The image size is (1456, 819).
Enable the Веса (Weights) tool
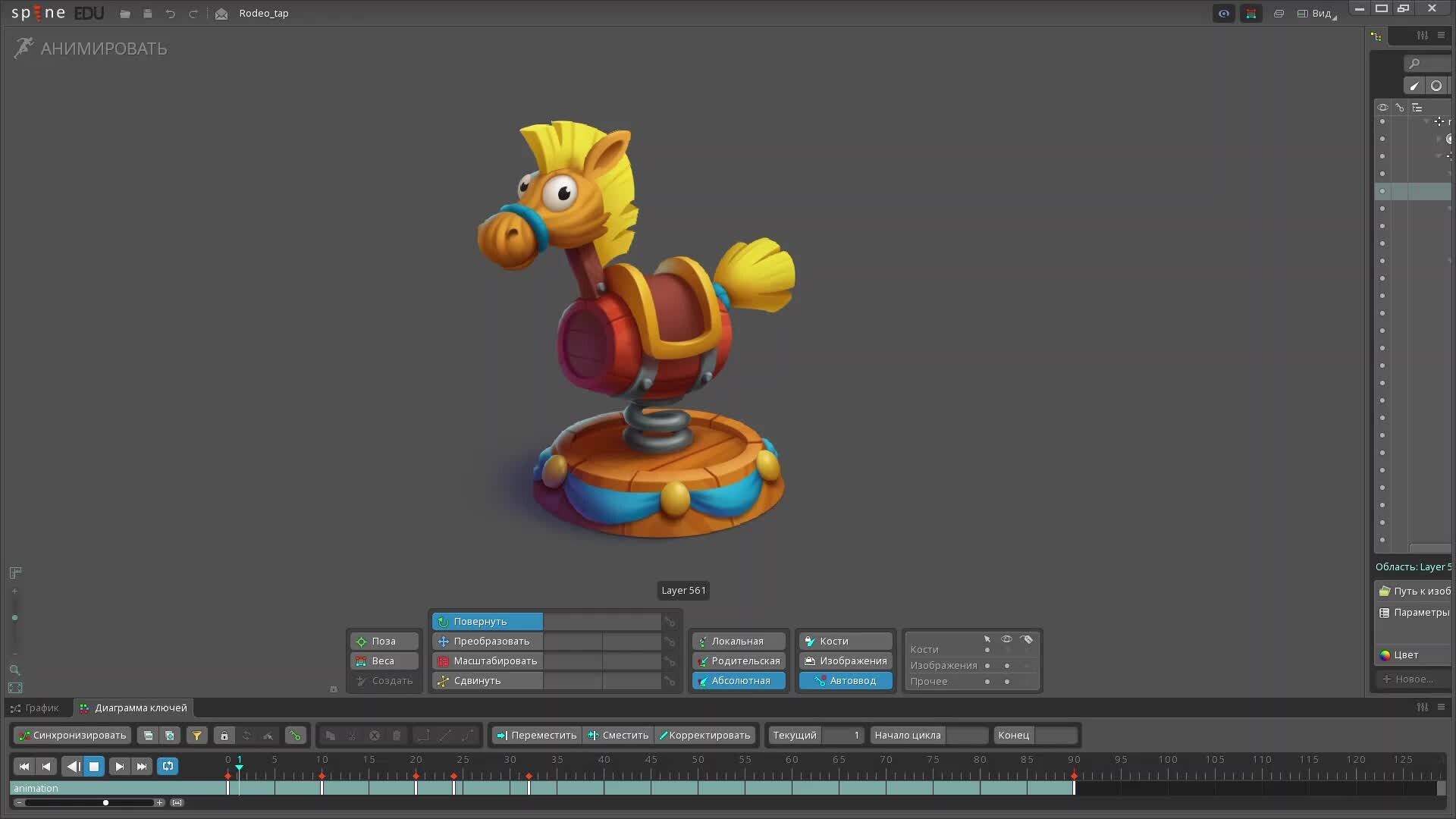coord(384,661)
